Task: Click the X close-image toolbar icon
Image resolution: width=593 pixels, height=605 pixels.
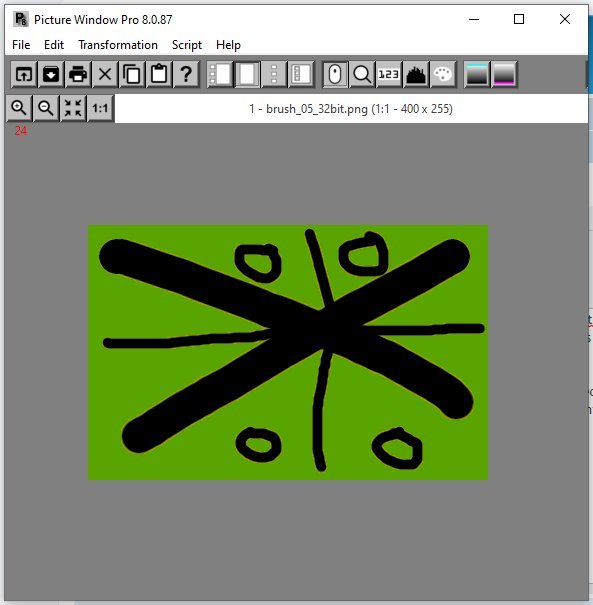Action: [105, 74]
